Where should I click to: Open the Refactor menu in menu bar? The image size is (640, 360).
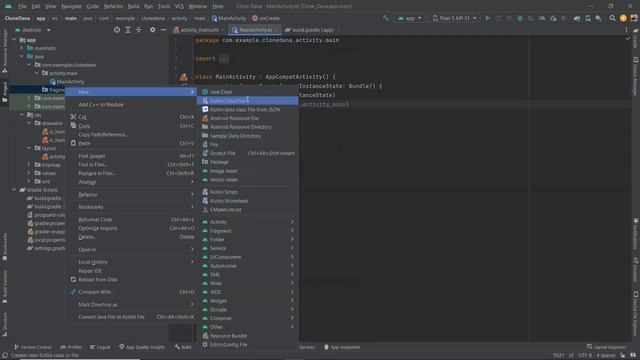pos(113,6)
